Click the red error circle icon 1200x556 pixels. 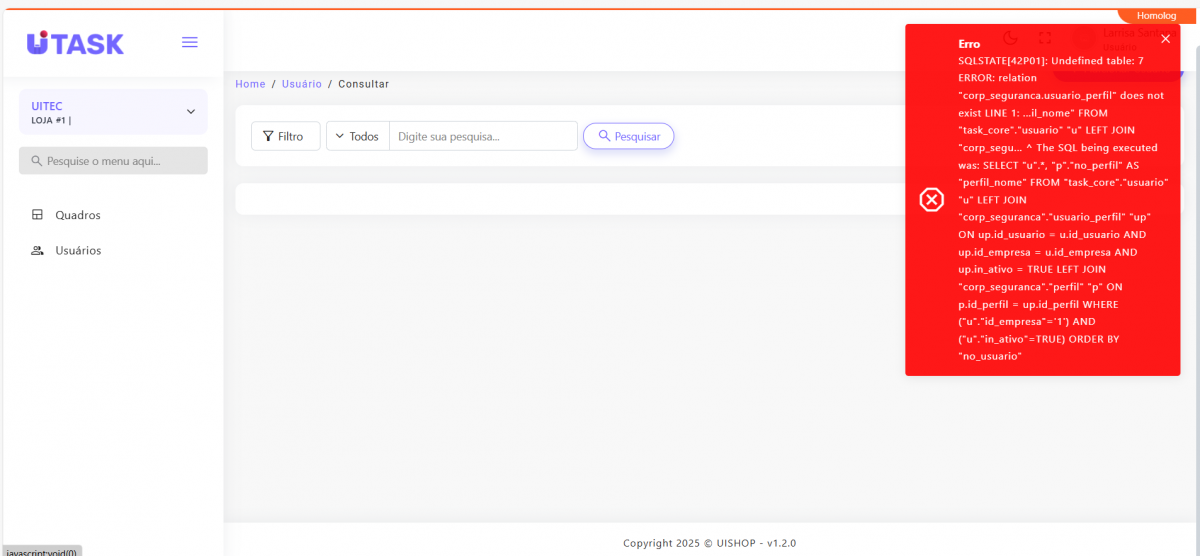[x=931, y=200]
